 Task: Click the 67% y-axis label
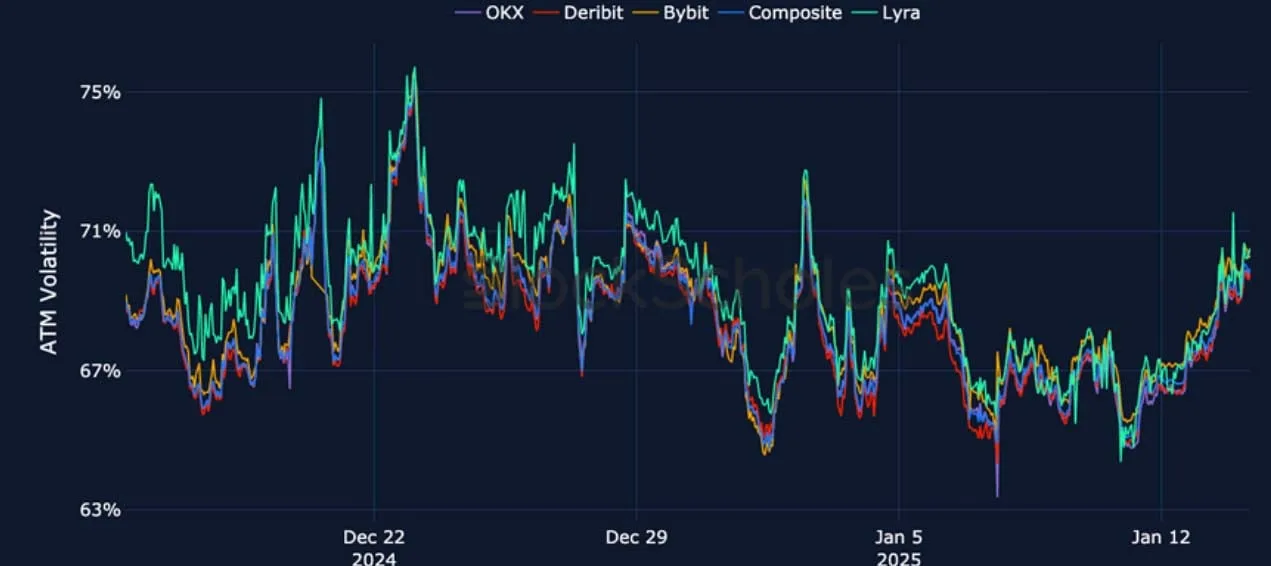[99, 371]
